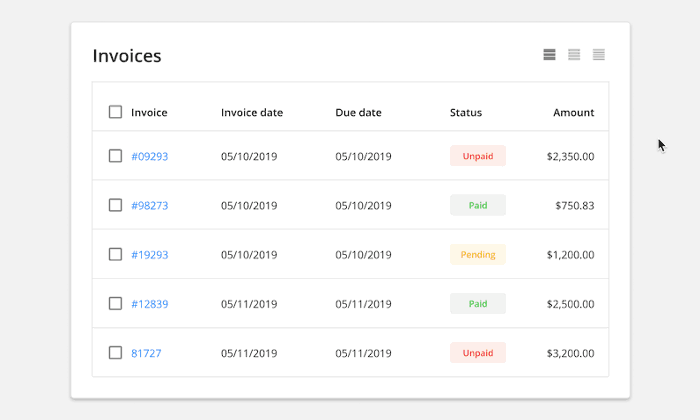This screenshot has width=700, height=420.
Task: Switch to the default row density icon
Action: point(549,55)
